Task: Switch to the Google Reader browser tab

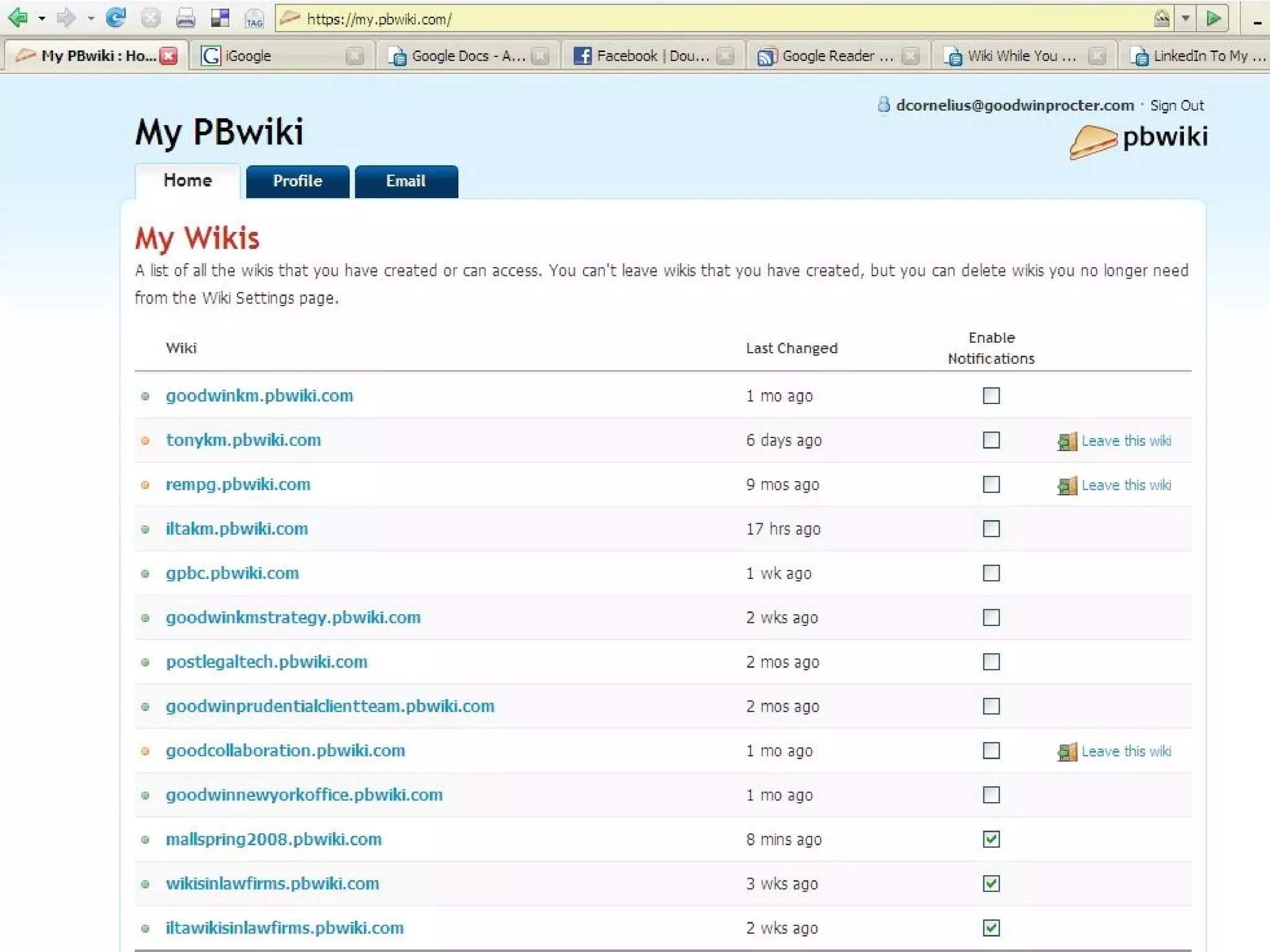Action: (828, 56)
